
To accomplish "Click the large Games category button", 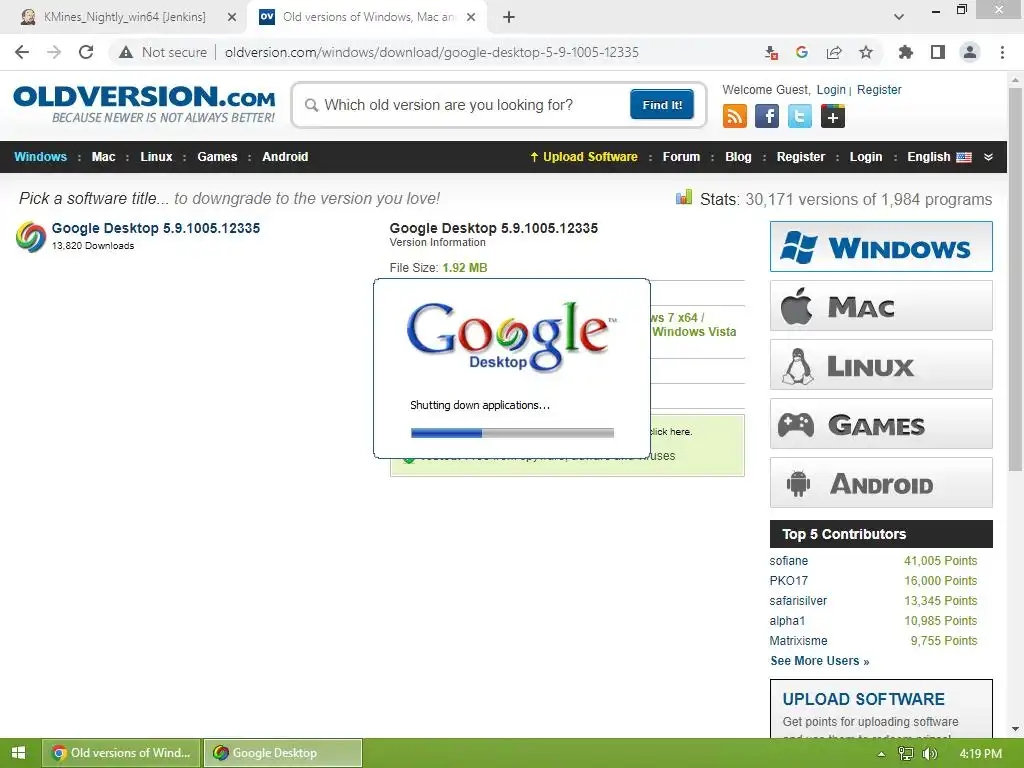I will coord(881,424).
